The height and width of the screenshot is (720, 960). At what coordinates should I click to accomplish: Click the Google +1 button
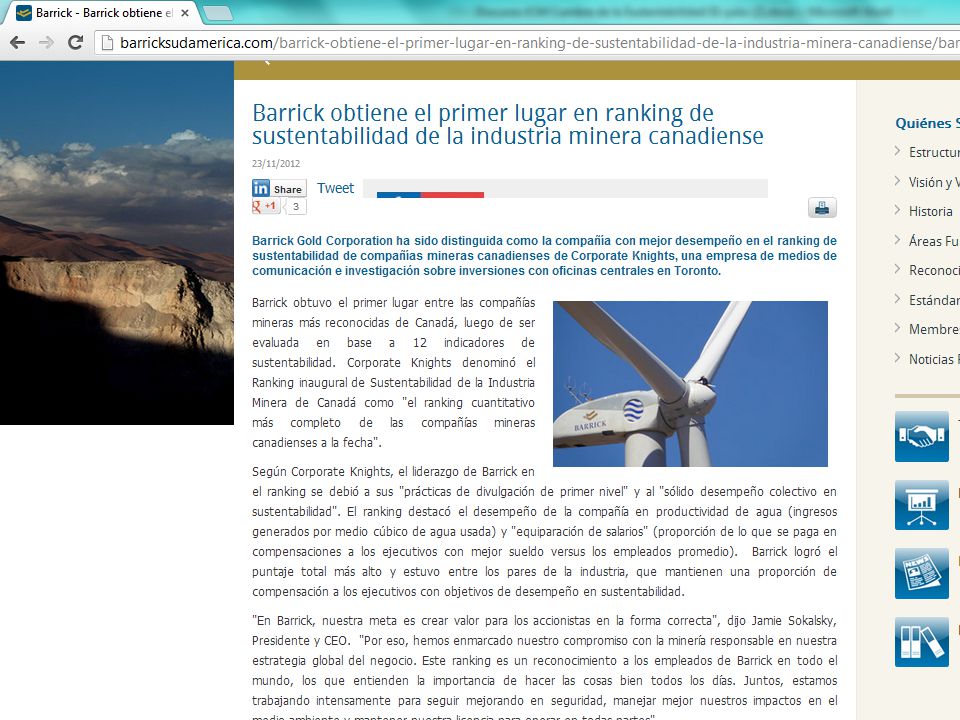pos(266,206)
